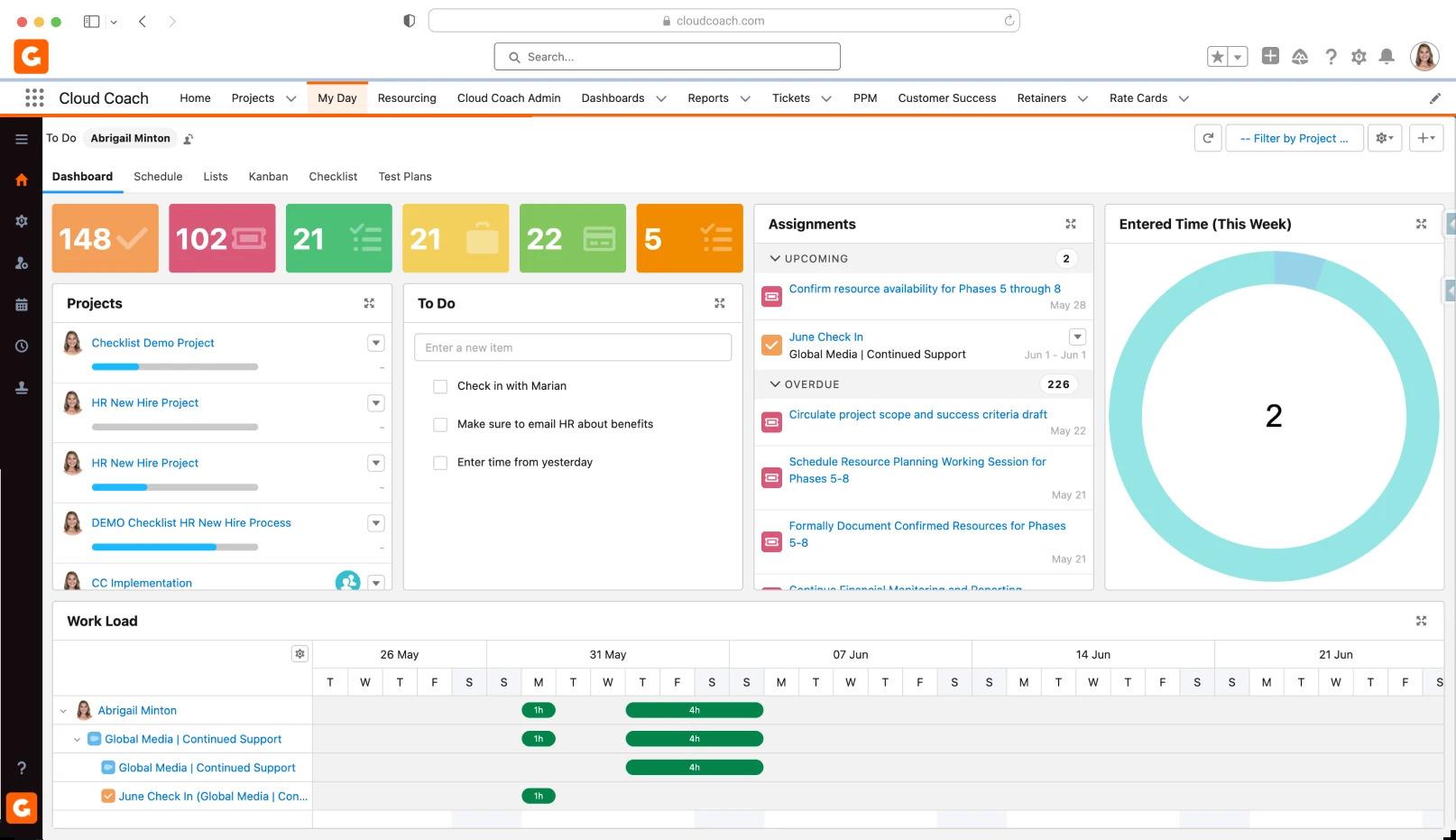Switch to the Test Plans tab
The width and height of the screenshot is (1456, 840).
click(405, 177)
